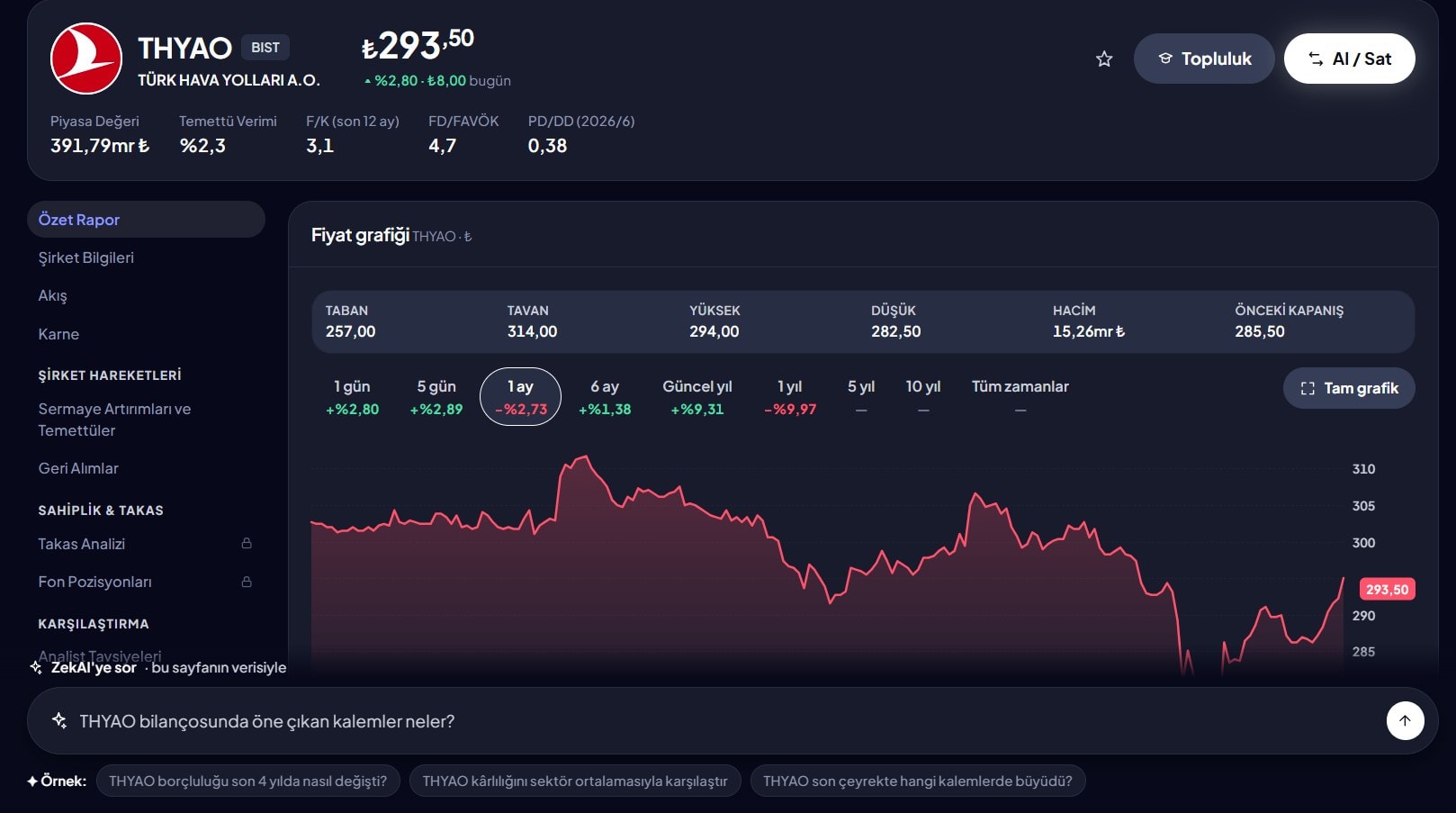Click the %2,80 · ₺8,00 bugün daily change
Image resolution: width=1456 pixels, height=813 pixels.
tap(437, 81)
